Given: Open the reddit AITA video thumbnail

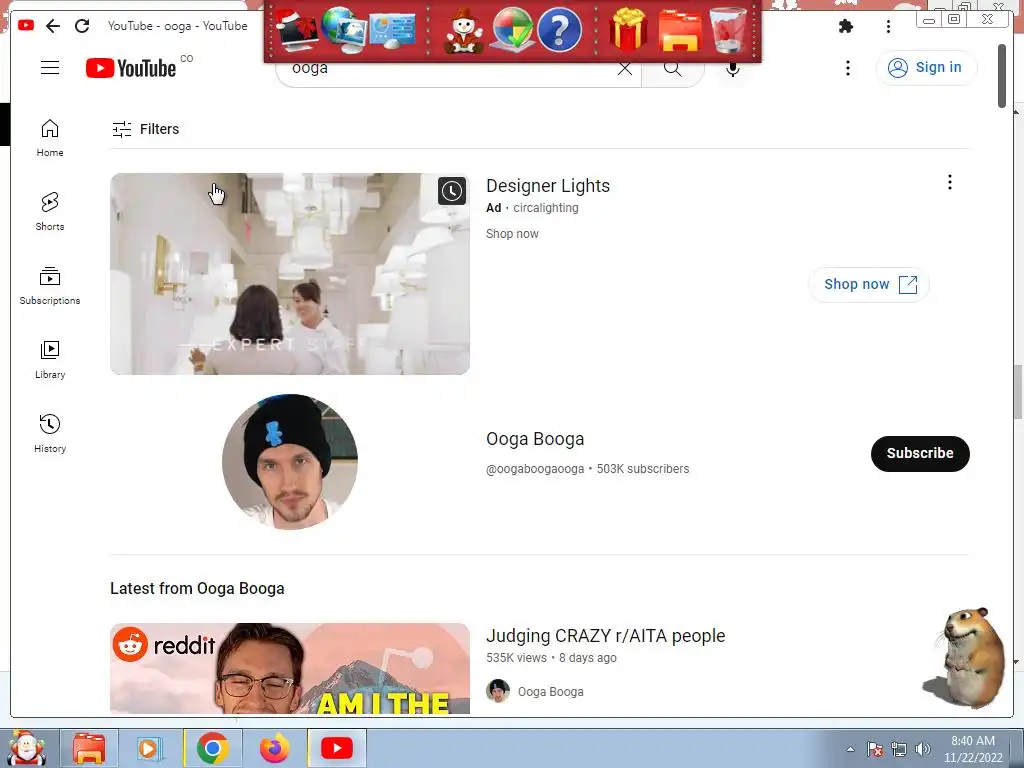Looking at the screenshot, I should click(290, 669).
